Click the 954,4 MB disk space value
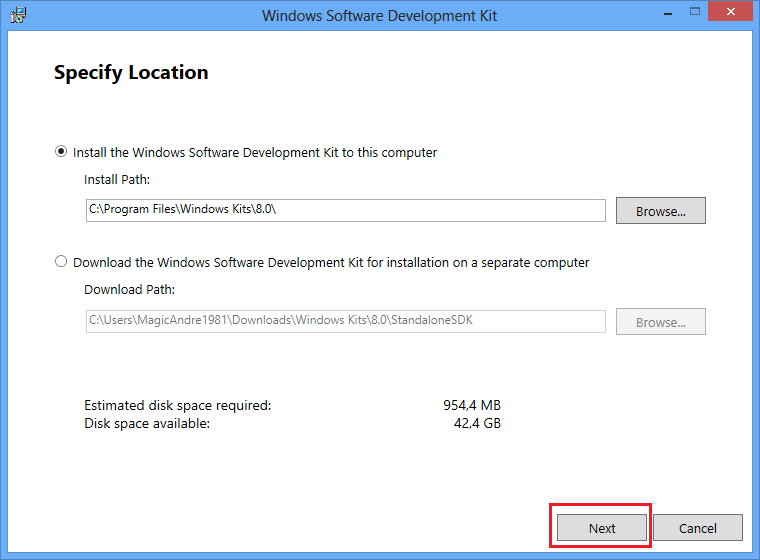 pos(472,405)
